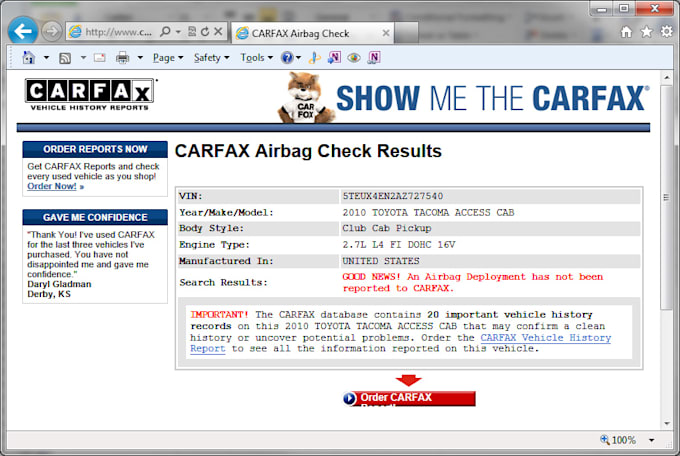Click the Read Mail envelope icon

coord(100,58)
